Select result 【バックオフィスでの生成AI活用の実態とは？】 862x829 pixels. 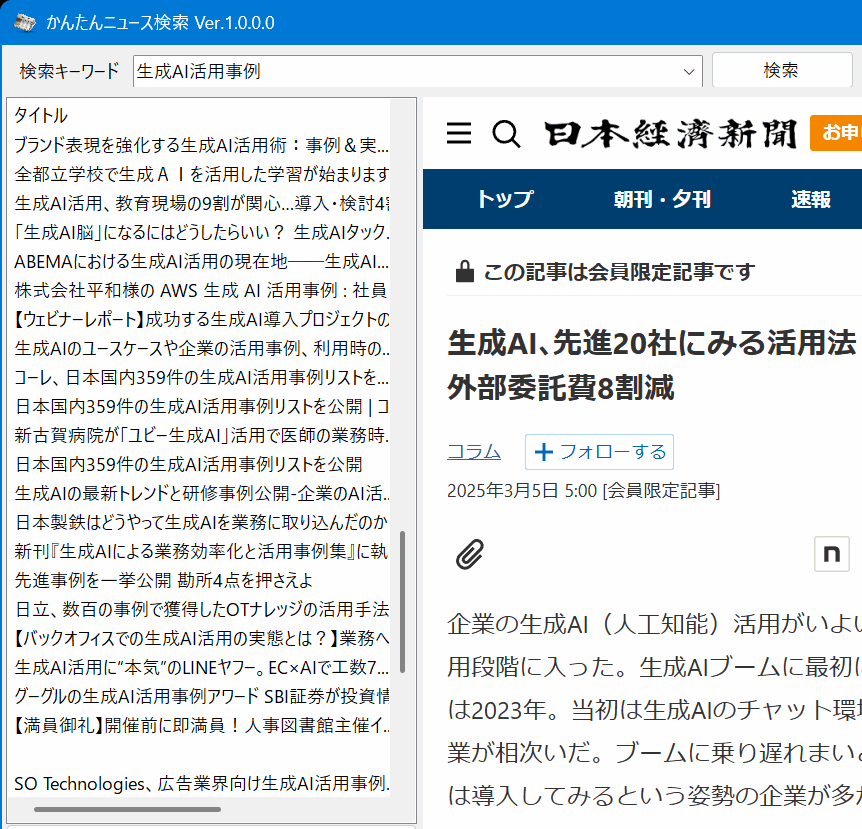201,638
